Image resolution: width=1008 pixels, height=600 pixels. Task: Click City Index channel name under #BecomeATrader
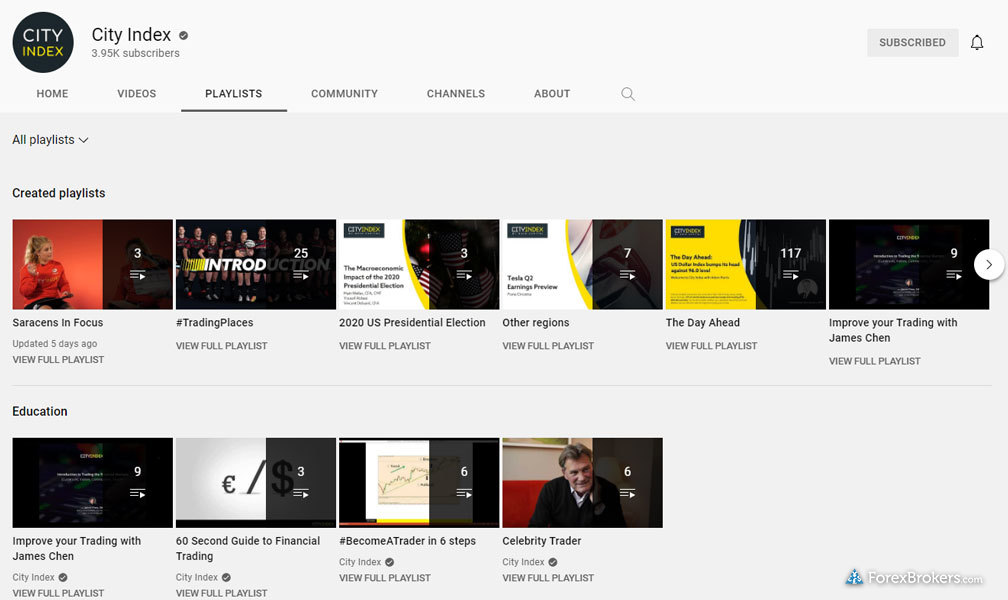[x=360, y=562]
